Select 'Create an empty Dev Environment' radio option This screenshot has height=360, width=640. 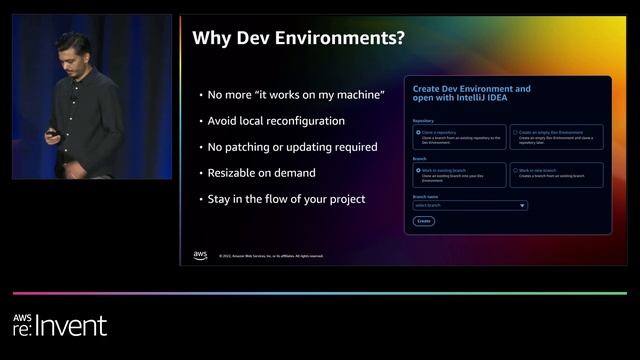pyautogui.click(x=515, y=133)
